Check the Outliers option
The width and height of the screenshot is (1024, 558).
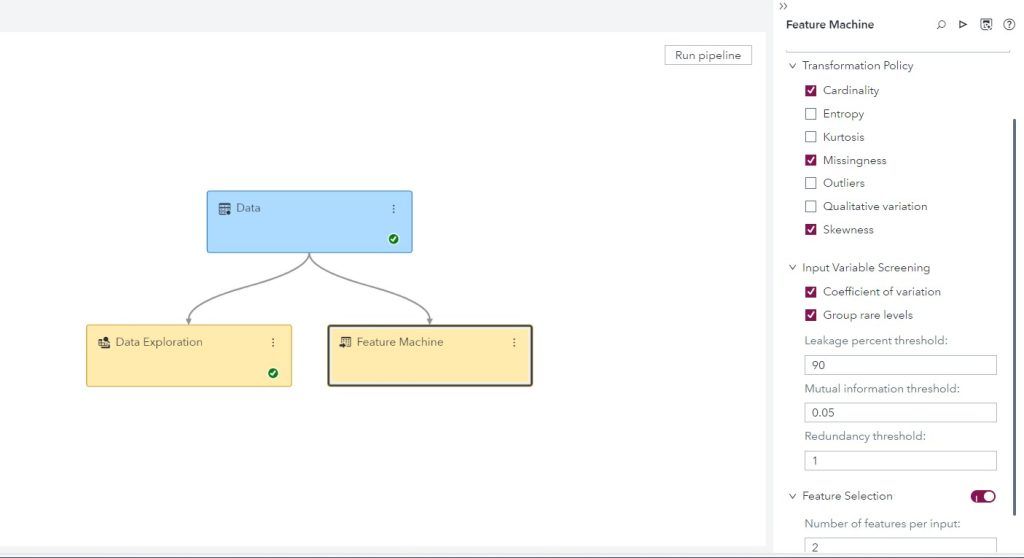(811, 183)
